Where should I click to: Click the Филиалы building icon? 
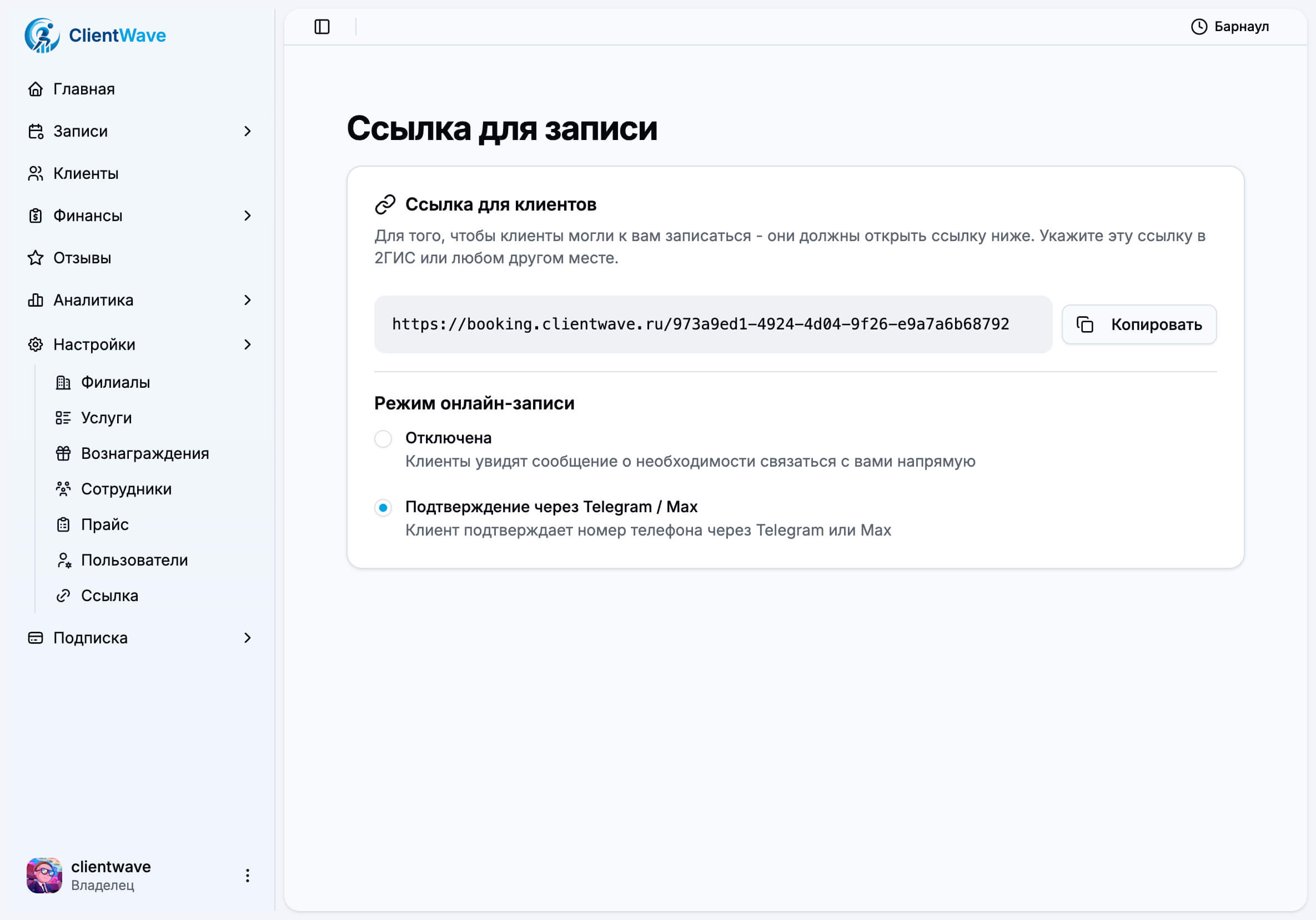coord(64,382)
